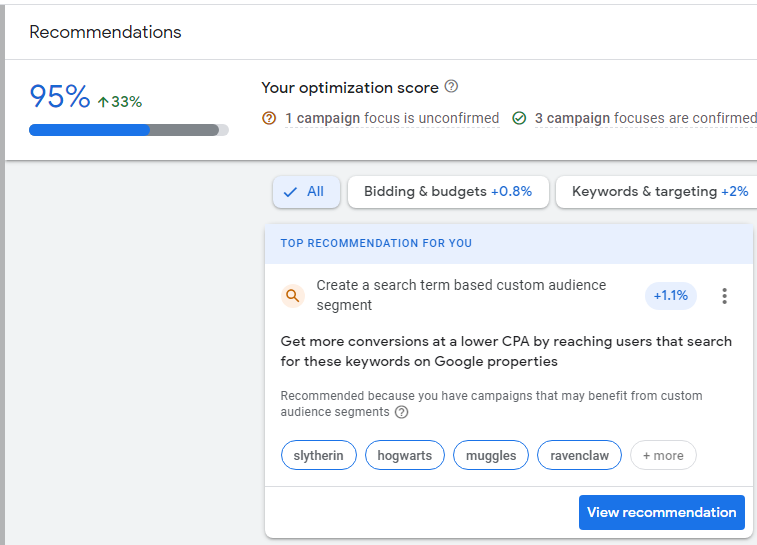Click the View recommendation button

[661, 512]
